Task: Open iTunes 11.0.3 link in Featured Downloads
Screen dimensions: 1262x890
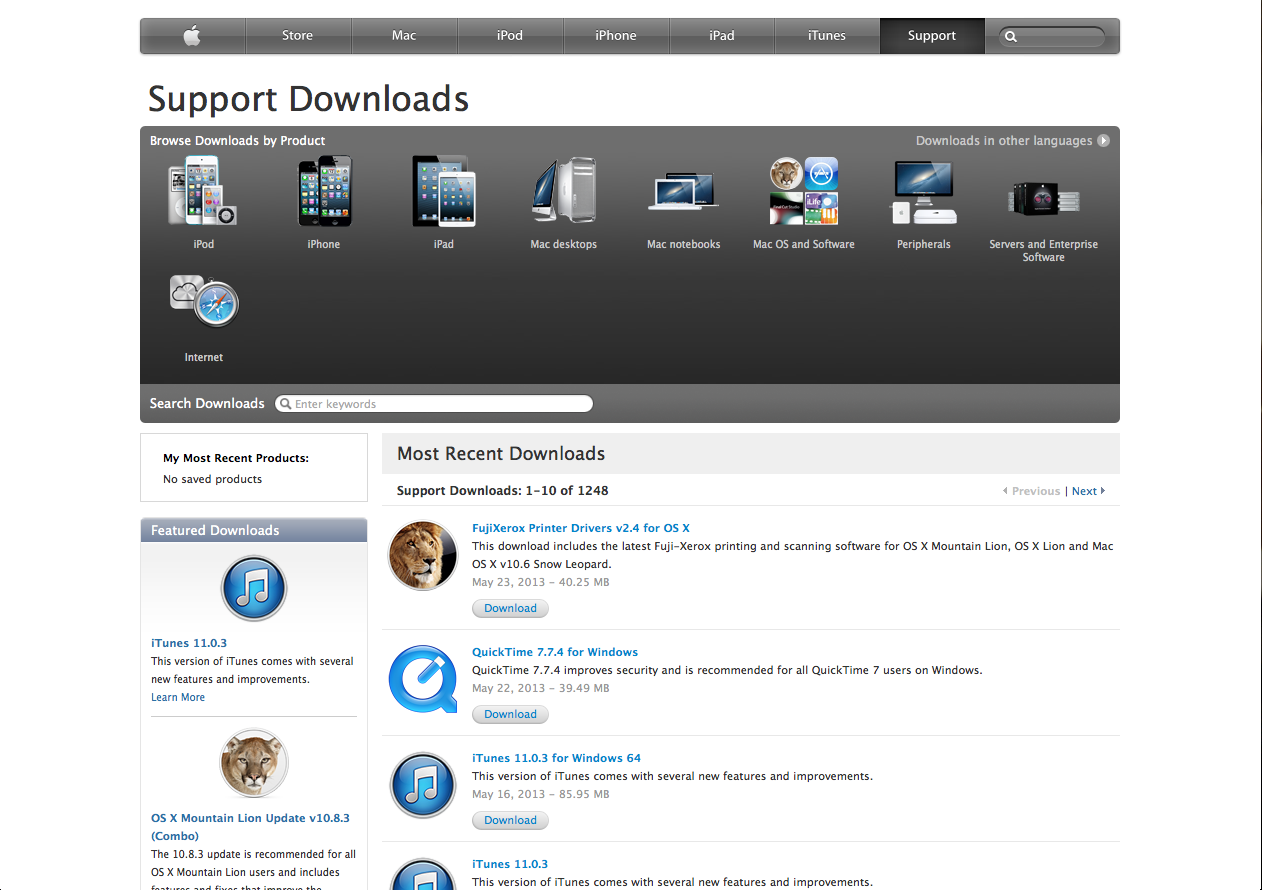Action: [x=189, y=643]
